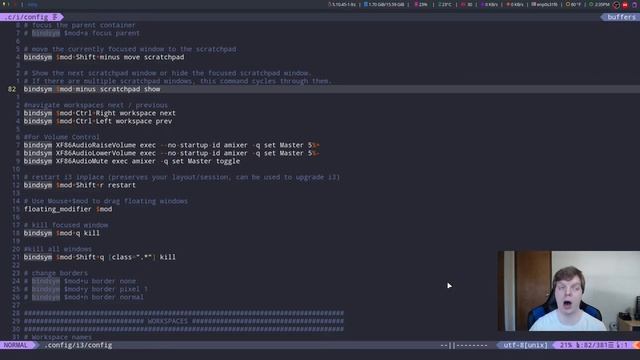Click the 'floating_modifier $mod' line
The image size is (640, 360).
68,209
